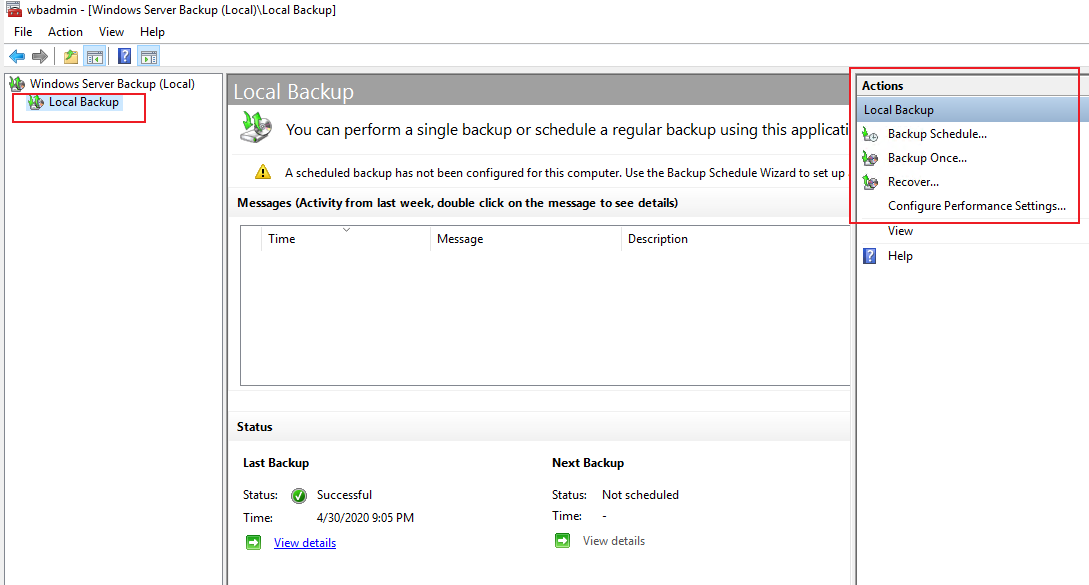Select Local Backup in the console tree
The image size is (1089, 585).
pos(83,102)
